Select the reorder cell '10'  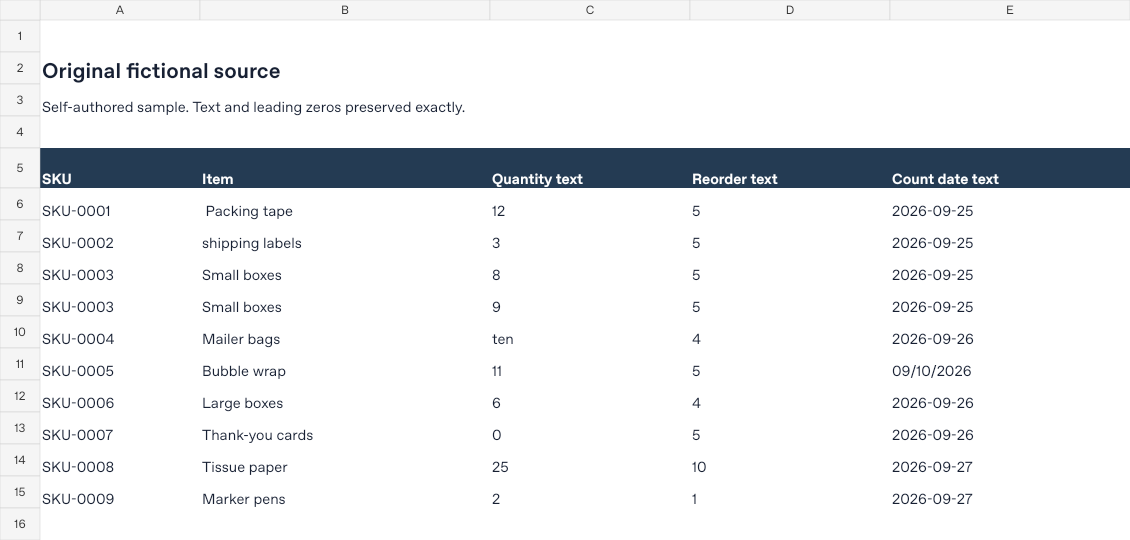click(x=790, y=460)
